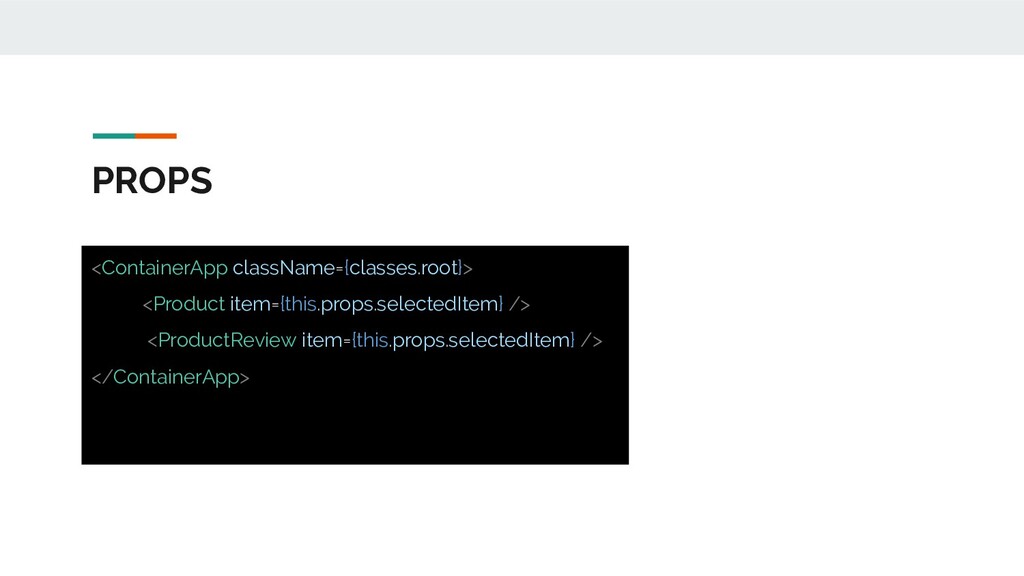Click the gray header band at top
The height and width of the screenshot is (576, 1024).
pos(512,27)
